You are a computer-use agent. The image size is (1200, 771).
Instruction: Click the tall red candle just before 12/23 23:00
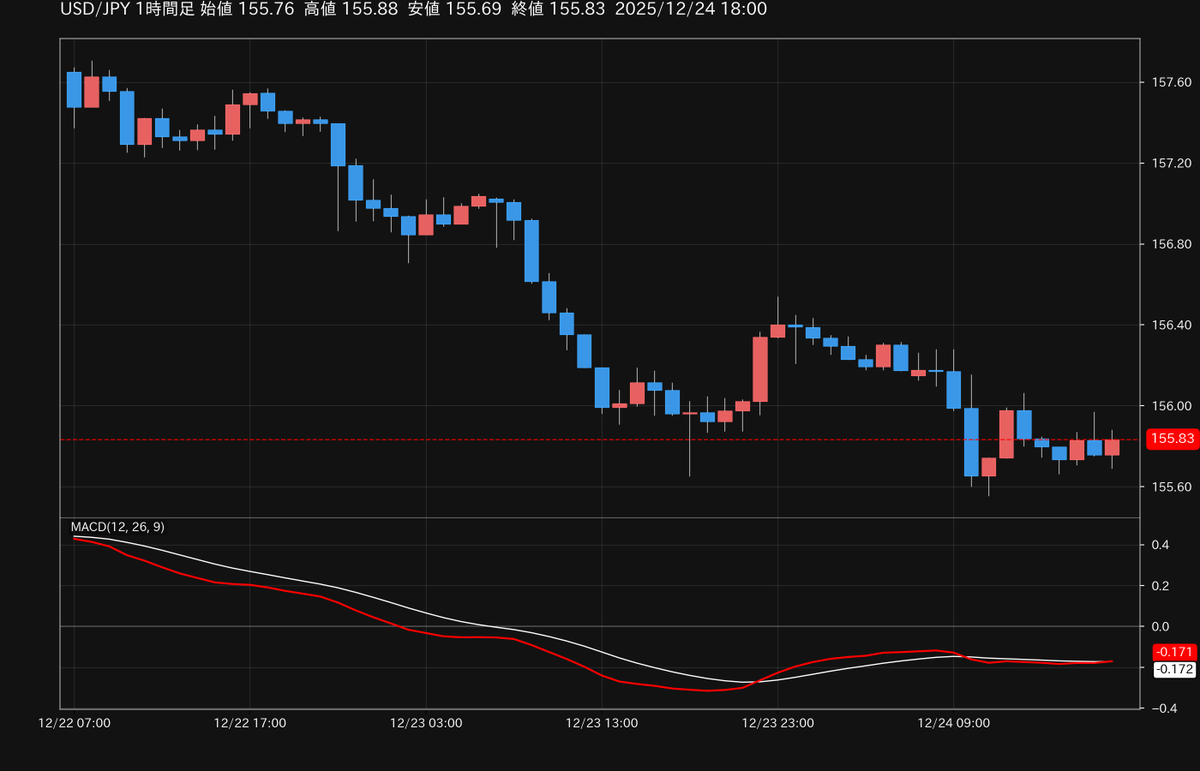[x=760, y=369]
